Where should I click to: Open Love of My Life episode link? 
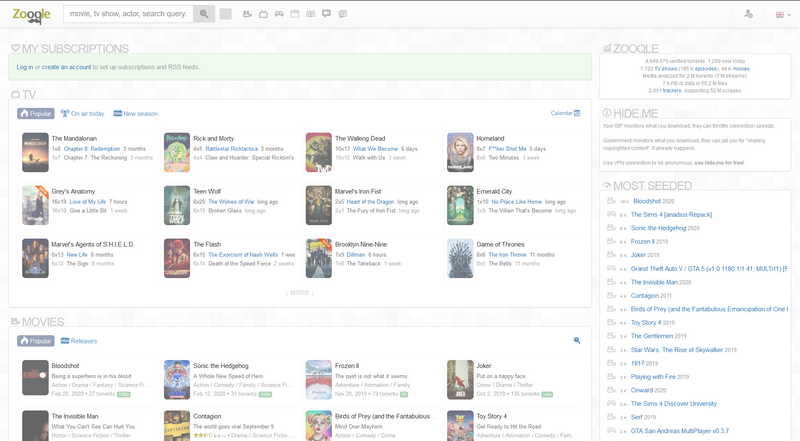tap(88, 202)
